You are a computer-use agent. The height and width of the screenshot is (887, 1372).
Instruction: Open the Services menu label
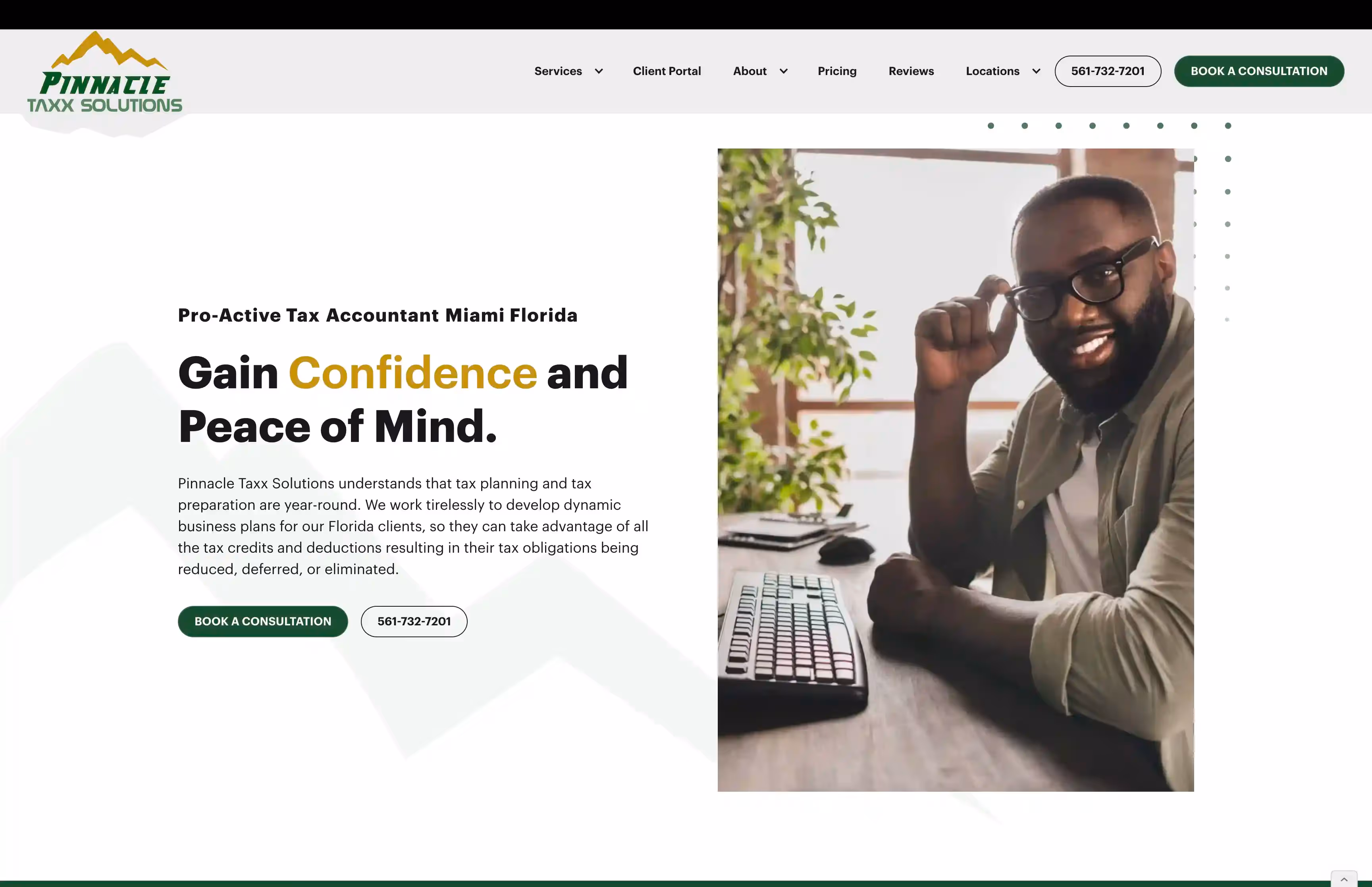(x=558, y=71)
